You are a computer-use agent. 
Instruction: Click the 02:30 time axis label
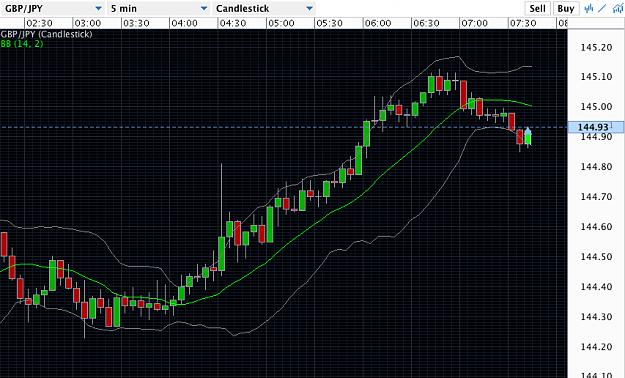39,24
